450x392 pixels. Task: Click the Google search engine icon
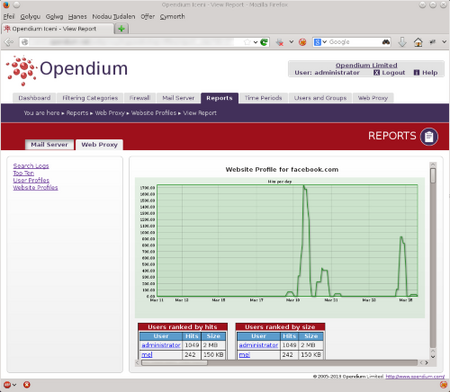317,42
